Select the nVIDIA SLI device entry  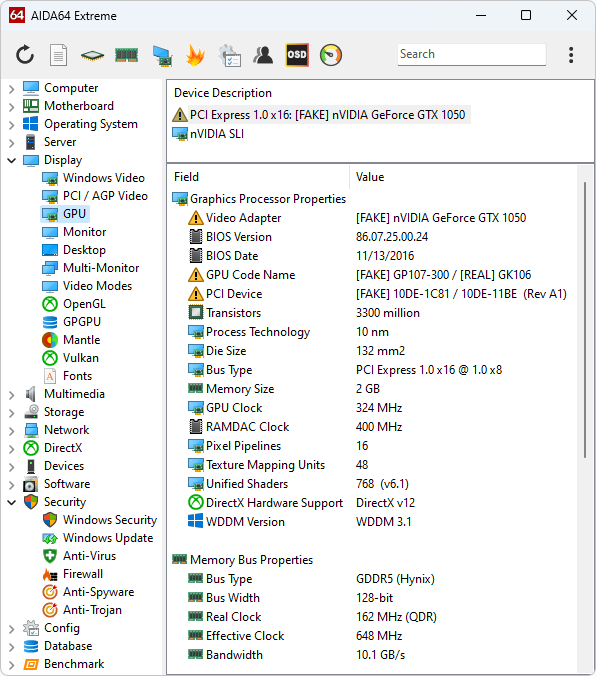pyautogui.click(x=217, y=134)
